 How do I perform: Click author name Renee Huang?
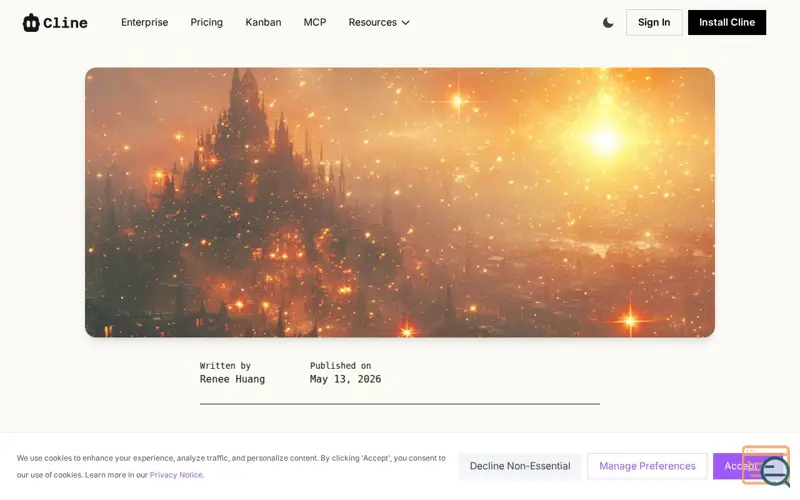pyautogui.click(x=232, y=379)
